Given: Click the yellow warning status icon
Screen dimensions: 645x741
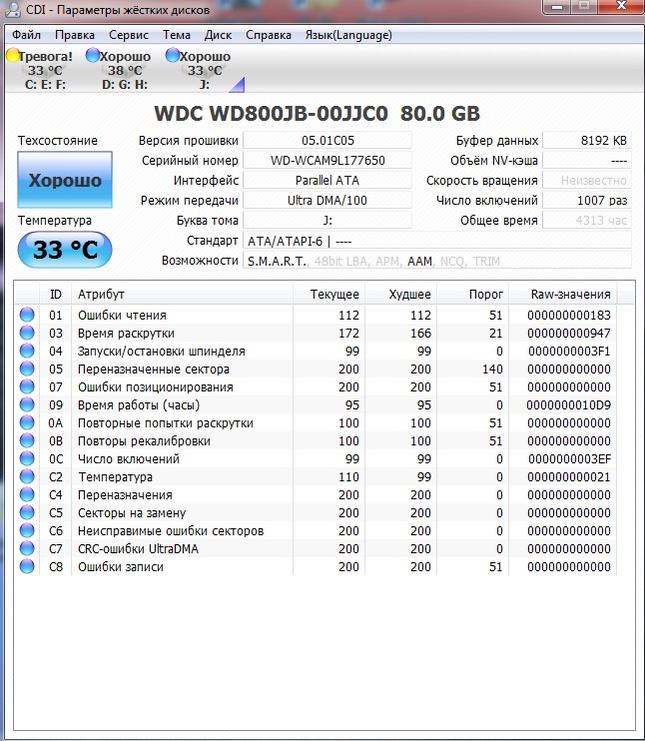Looking at the screenshot, I should coord(14,56).
